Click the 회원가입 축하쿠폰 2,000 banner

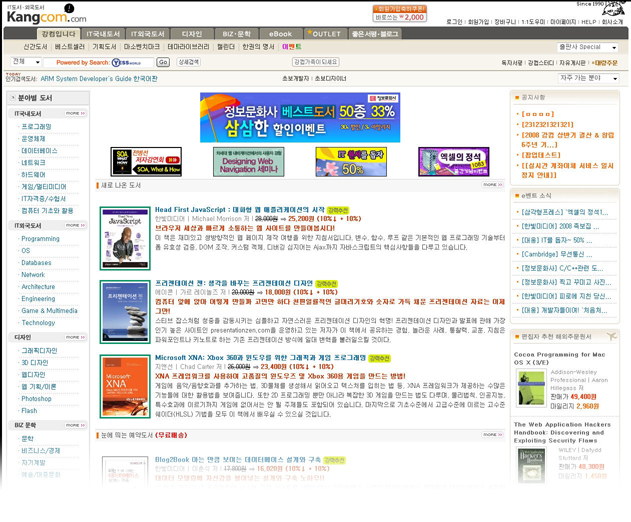[399, 13]
